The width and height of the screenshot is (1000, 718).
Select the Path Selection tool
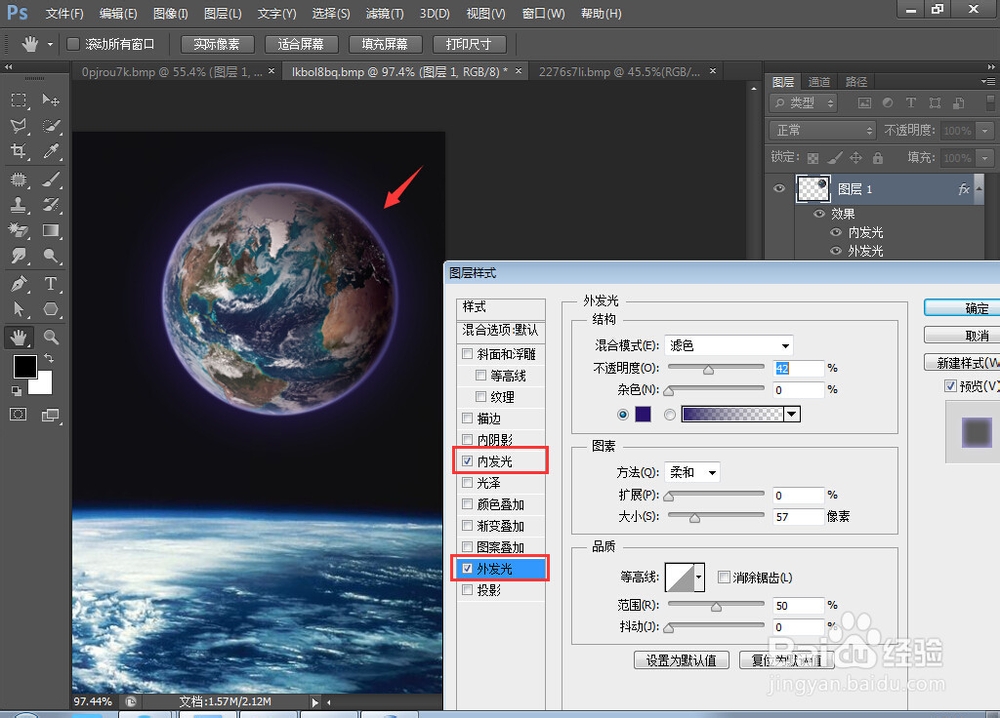(x=18, y=309)
